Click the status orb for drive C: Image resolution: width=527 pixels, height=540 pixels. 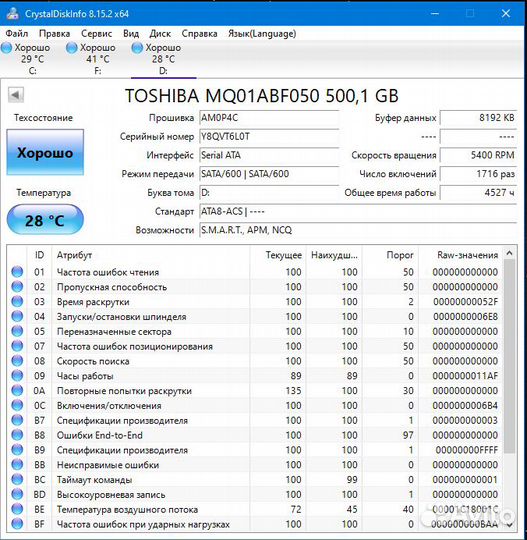point(7,48)
